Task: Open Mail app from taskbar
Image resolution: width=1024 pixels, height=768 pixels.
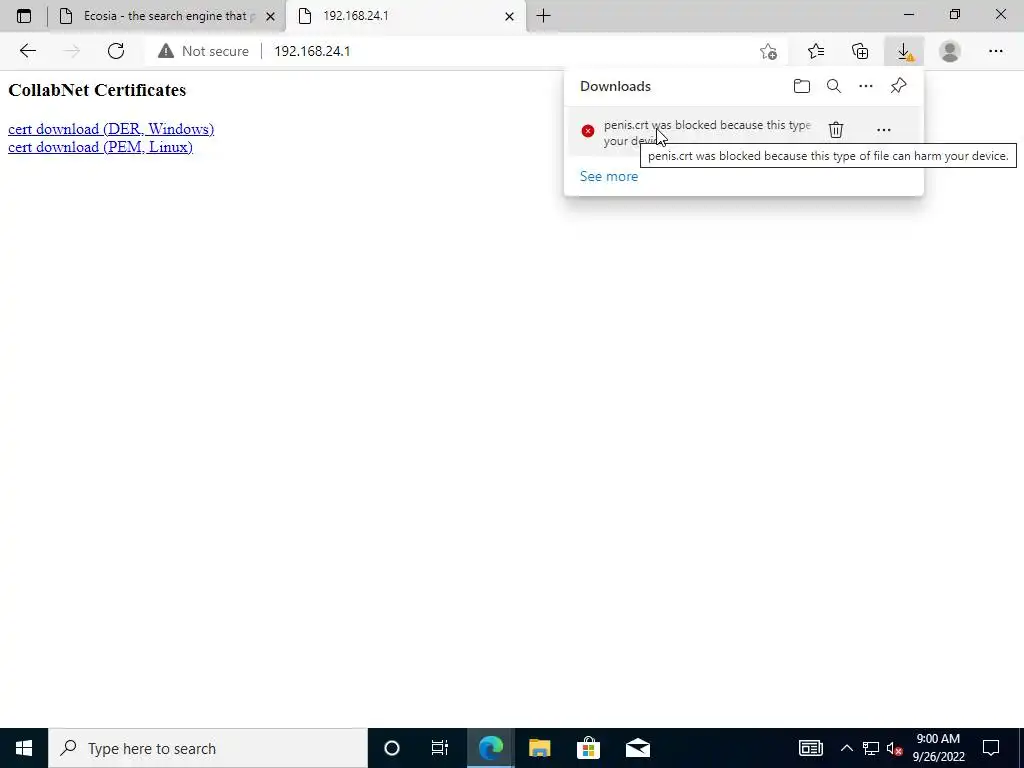Action: click(x=637, y=748)
